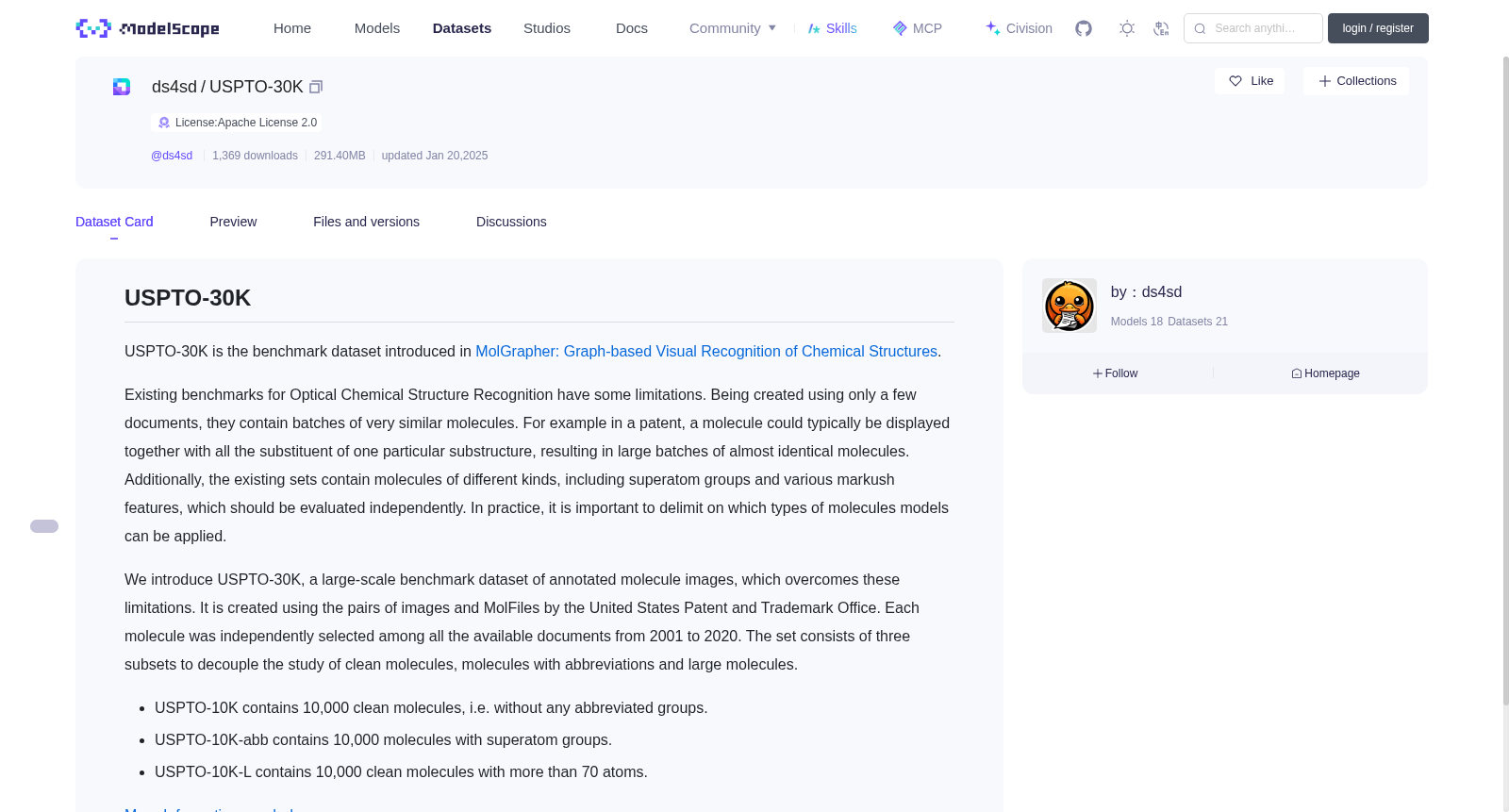The width and height of the screenshot is (1509, 812).
Task: Click the login / register button
Action: pyautogui.click(x=1378, y=28)
